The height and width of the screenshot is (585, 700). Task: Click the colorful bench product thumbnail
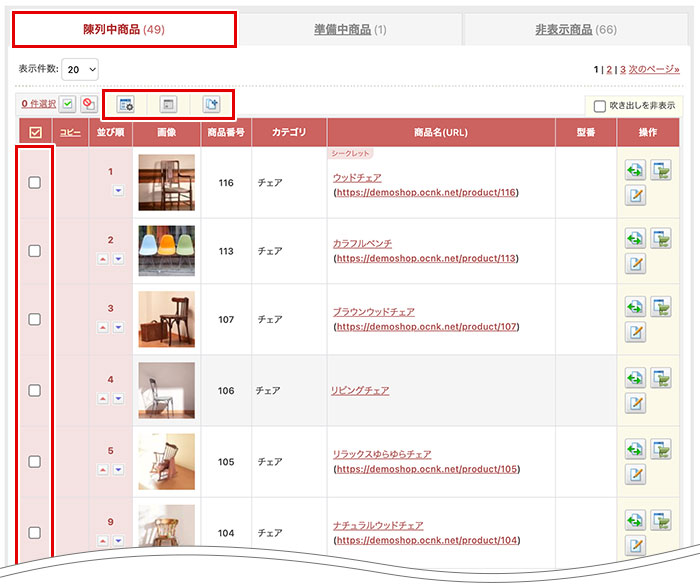(166, 250)
